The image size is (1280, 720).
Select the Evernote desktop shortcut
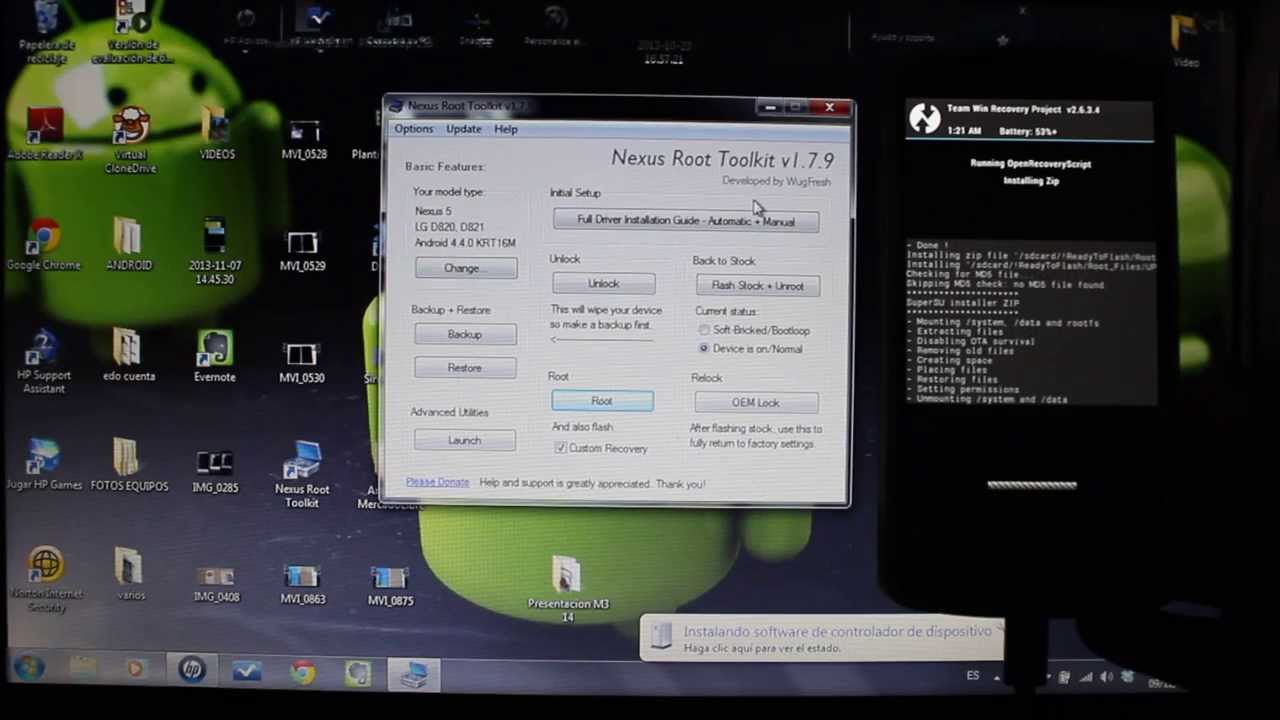(215, 357)
